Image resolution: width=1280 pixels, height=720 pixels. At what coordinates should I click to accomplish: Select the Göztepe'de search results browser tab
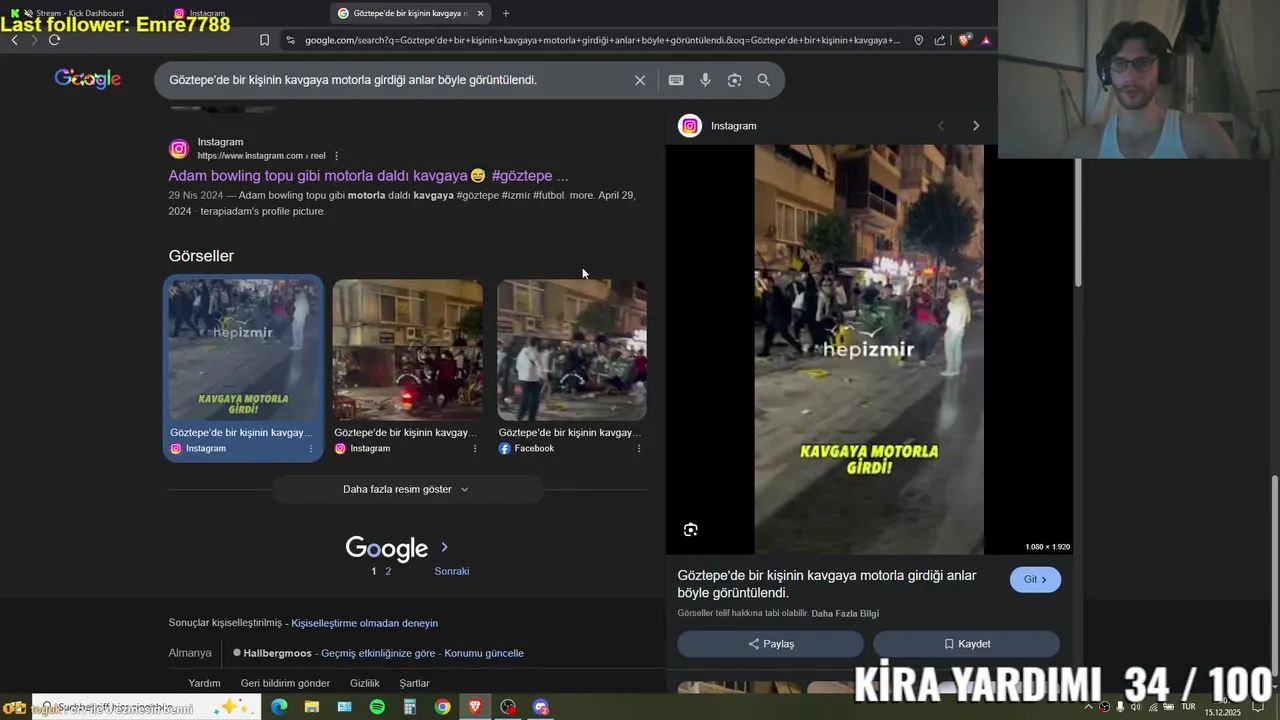pos(410,13)
